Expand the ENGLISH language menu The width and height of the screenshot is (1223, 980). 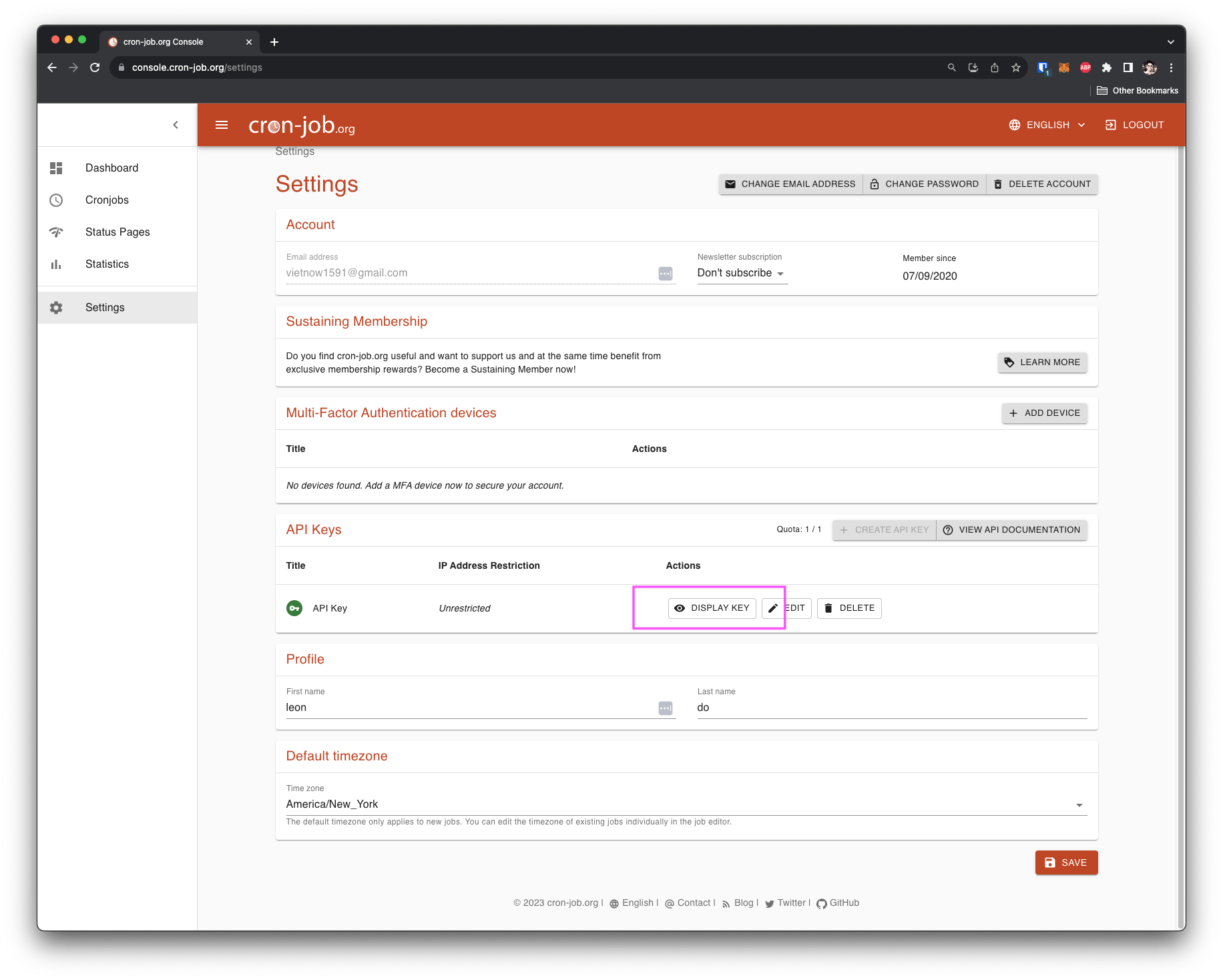point(1047,125)
